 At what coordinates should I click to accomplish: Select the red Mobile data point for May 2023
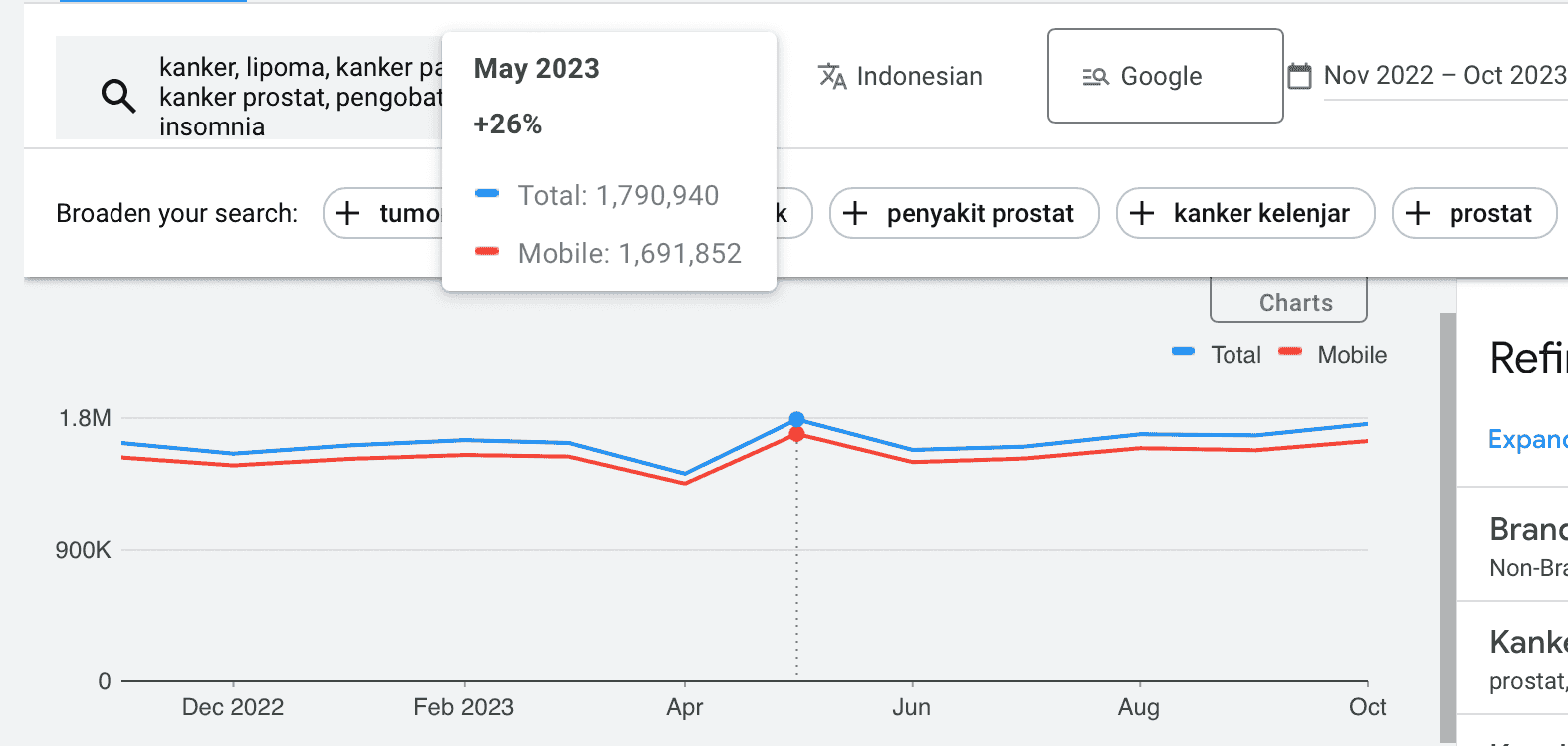coord(796,435)
